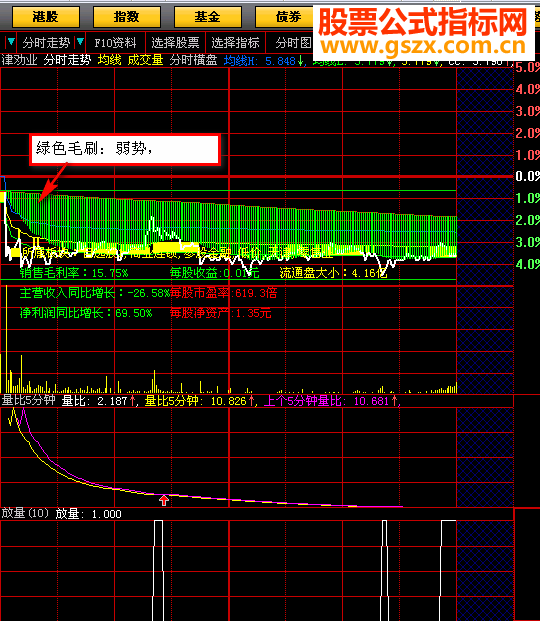Open the F10资料 tab
Screen dimensions: 540x621
point(115,42)
